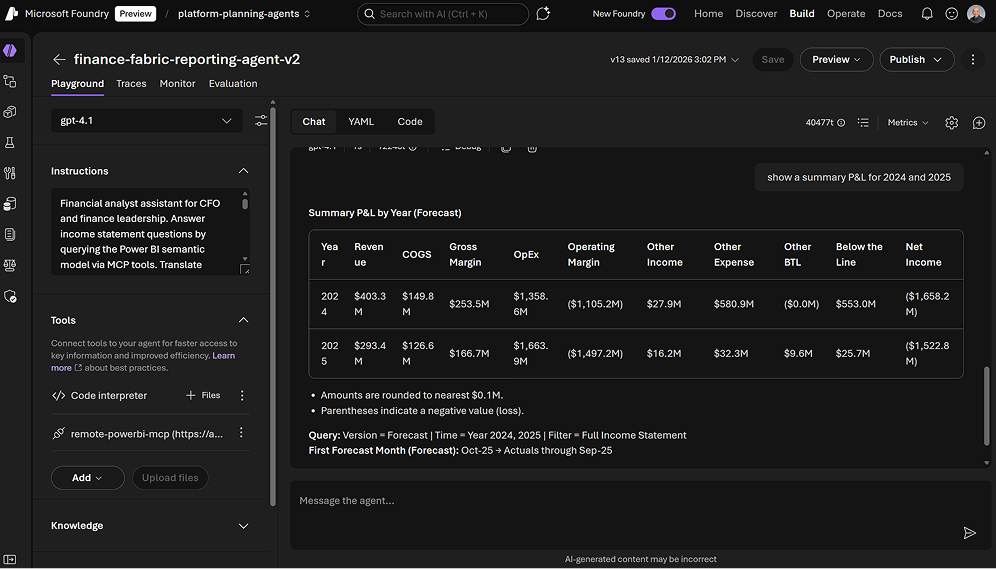Go to Home in top navigation
Screen dimensions: 996x569
click(x=708, y=13)
